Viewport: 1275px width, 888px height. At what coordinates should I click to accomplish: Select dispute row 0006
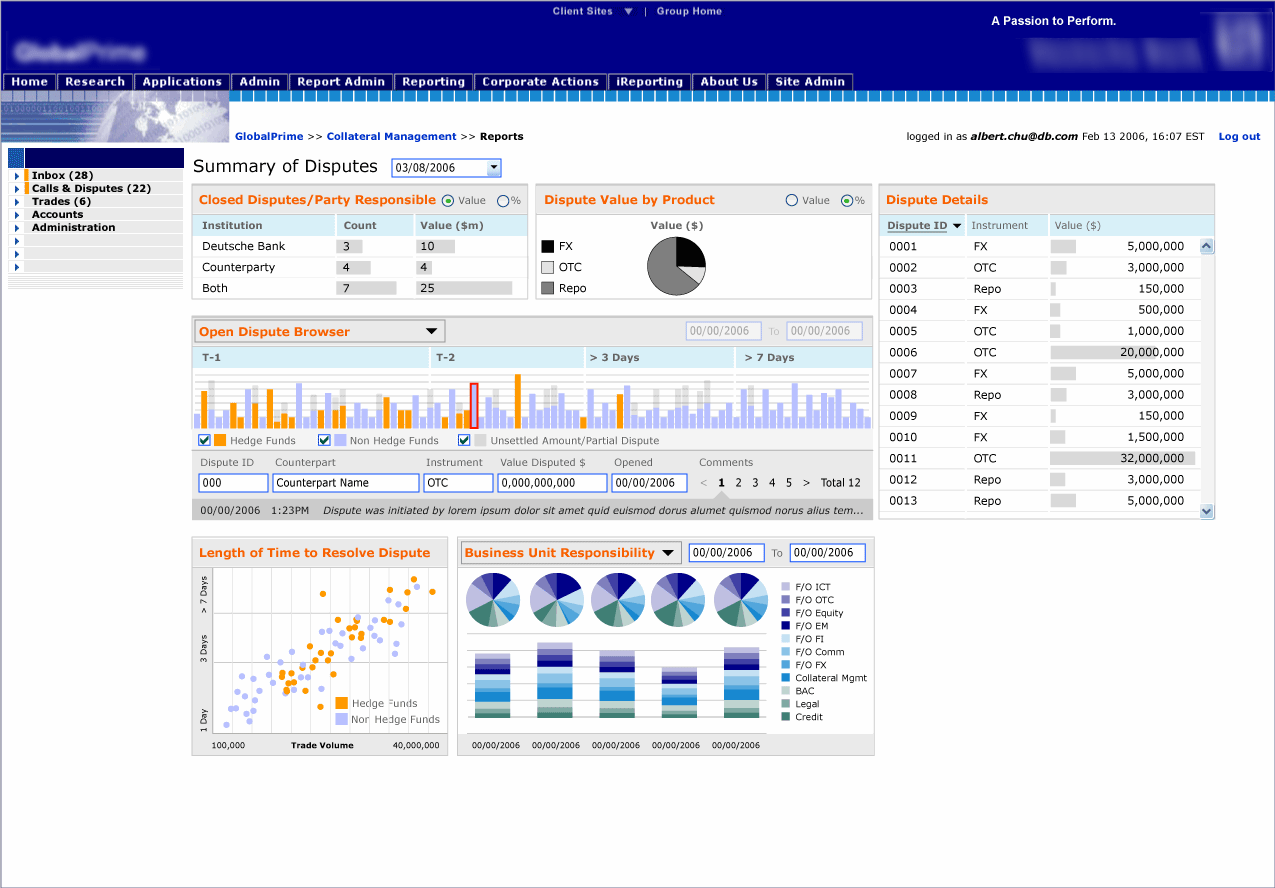click(1040, 352)
